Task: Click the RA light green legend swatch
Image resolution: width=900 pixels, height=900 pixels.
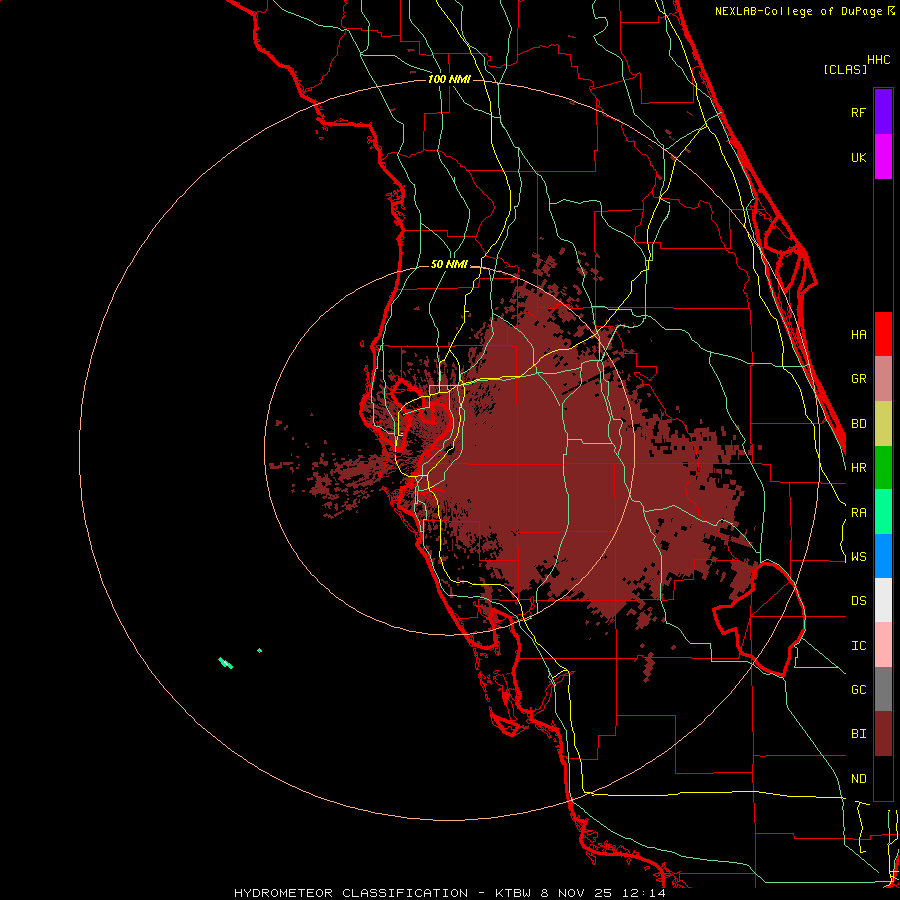Action: pyautogui.click(x=883, y=512)
